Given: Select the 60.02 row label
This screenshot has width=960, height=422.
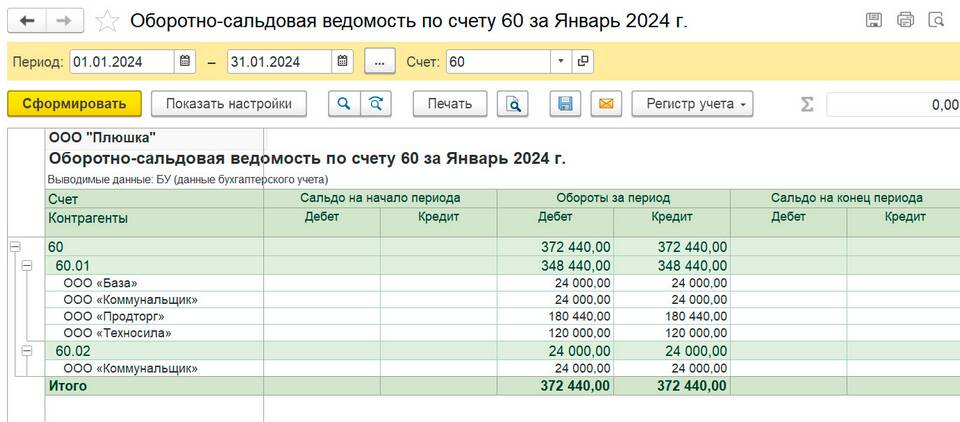Looking at the screenshot, I should (73, 351).
